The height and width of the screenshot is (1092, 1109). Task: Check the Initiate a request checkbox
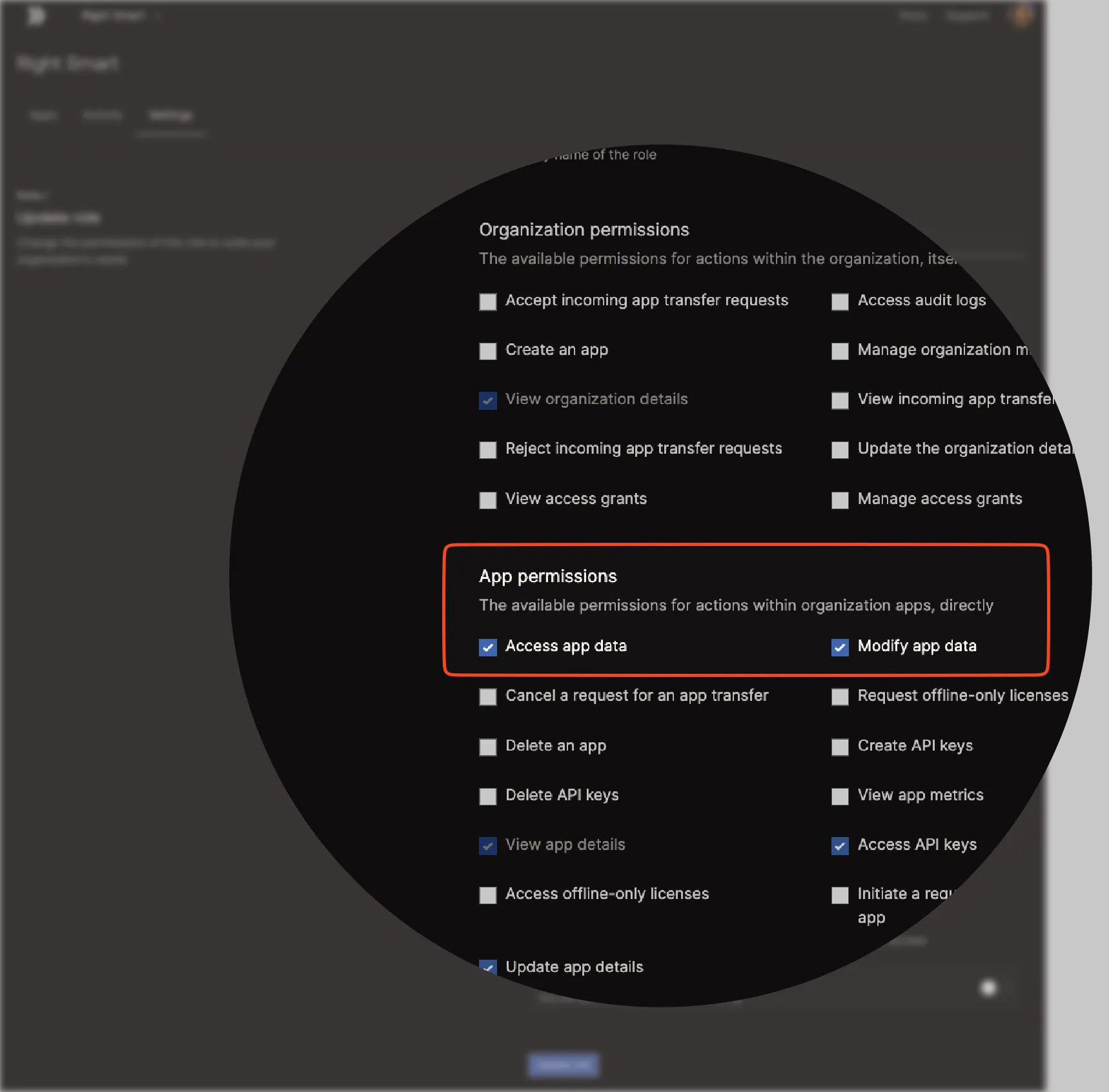pyautogui.click(x=840, y=895)
